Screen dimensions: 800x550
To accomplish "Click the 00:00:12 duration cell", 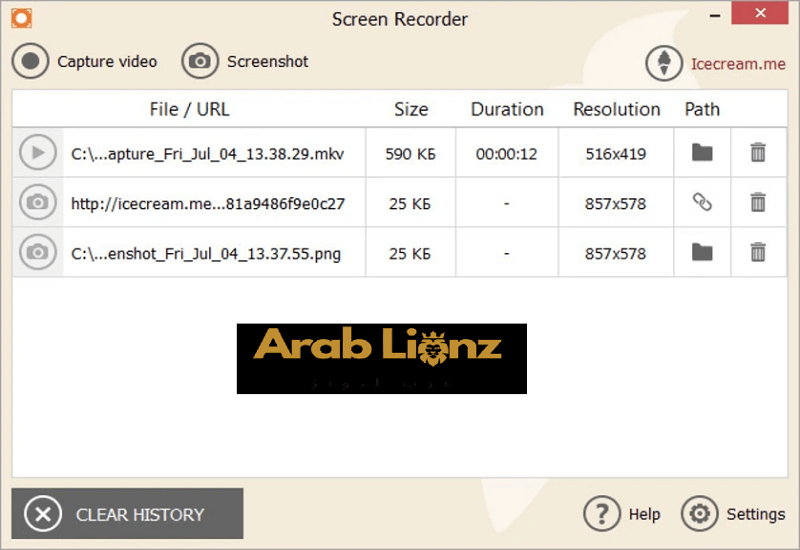I will pyautogui.click(x=507, y=154).
